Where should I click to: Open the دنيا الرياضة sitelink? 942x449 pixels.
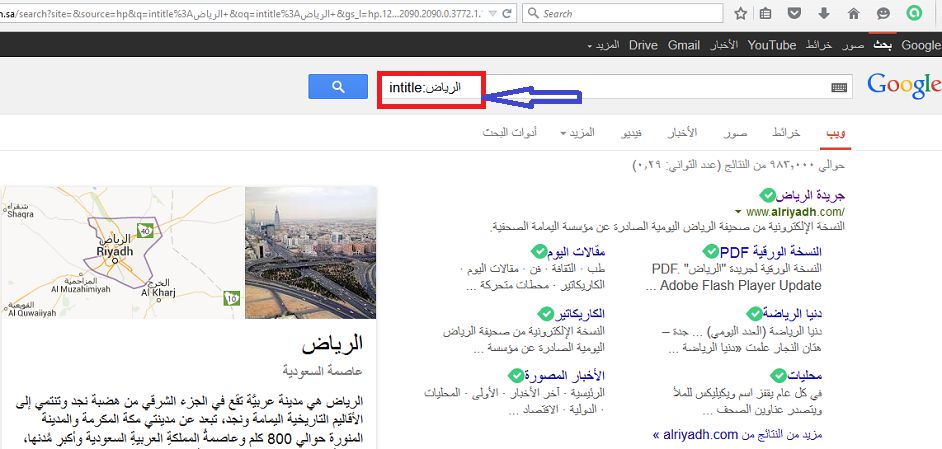(x=792, y=314)
